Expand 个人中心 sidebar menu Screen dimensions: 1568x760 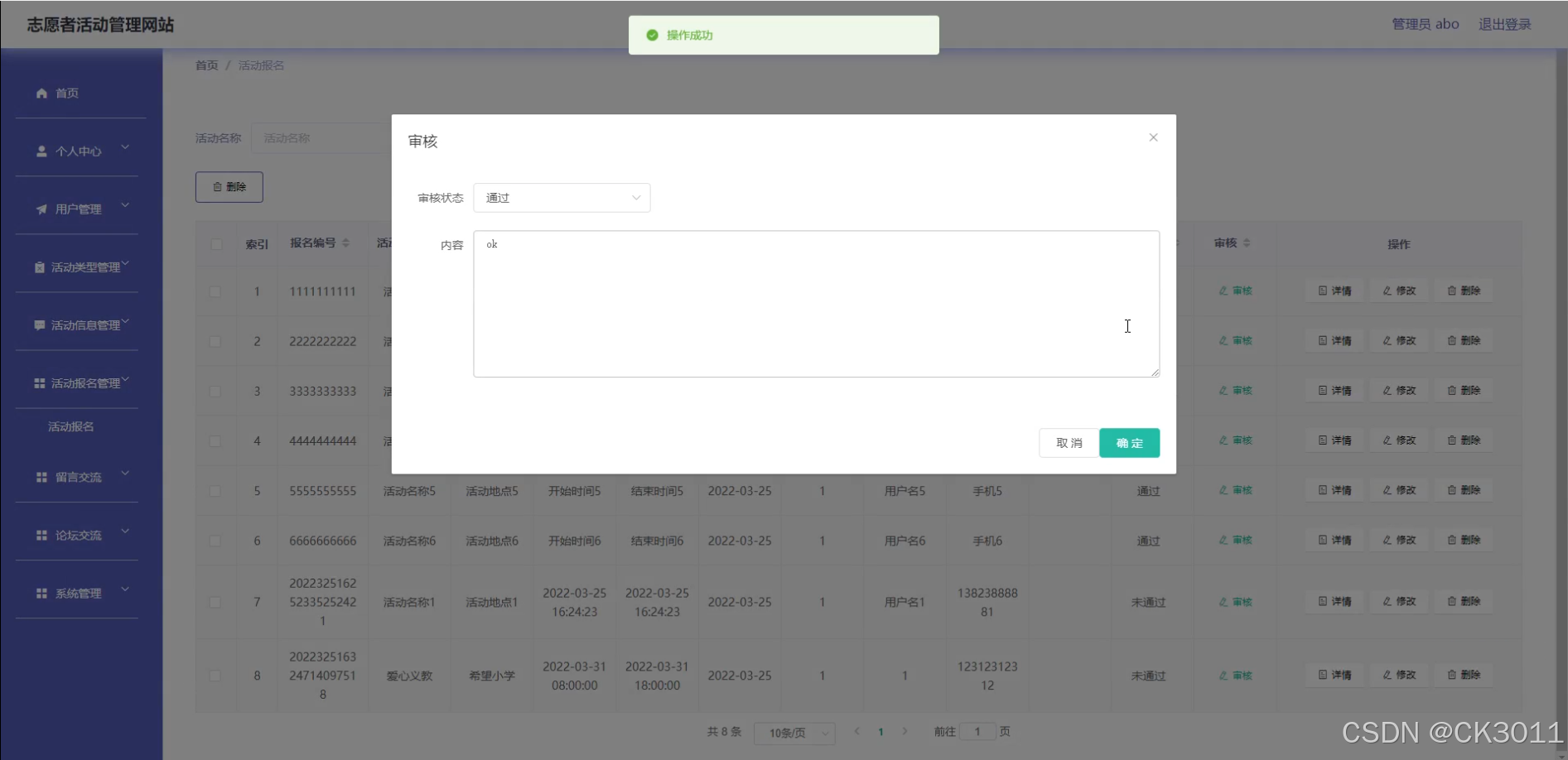tap(80, 152)
